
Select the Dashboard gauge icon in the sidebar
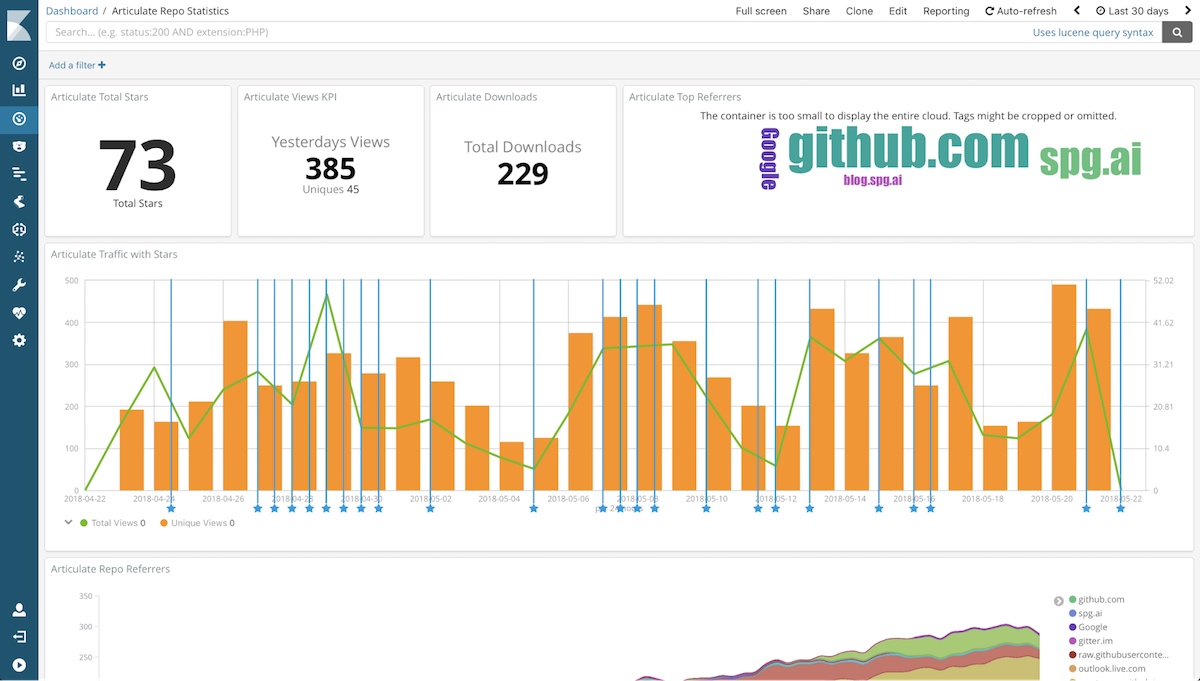click(x=19, y=119)
